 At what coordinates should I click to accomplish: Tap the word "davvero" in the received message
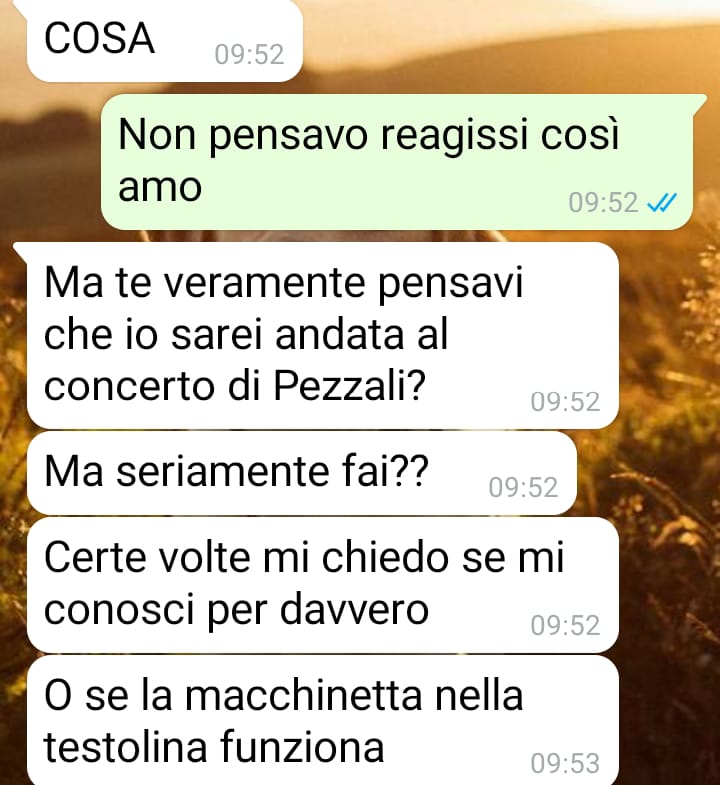click(x=354, y=609)
